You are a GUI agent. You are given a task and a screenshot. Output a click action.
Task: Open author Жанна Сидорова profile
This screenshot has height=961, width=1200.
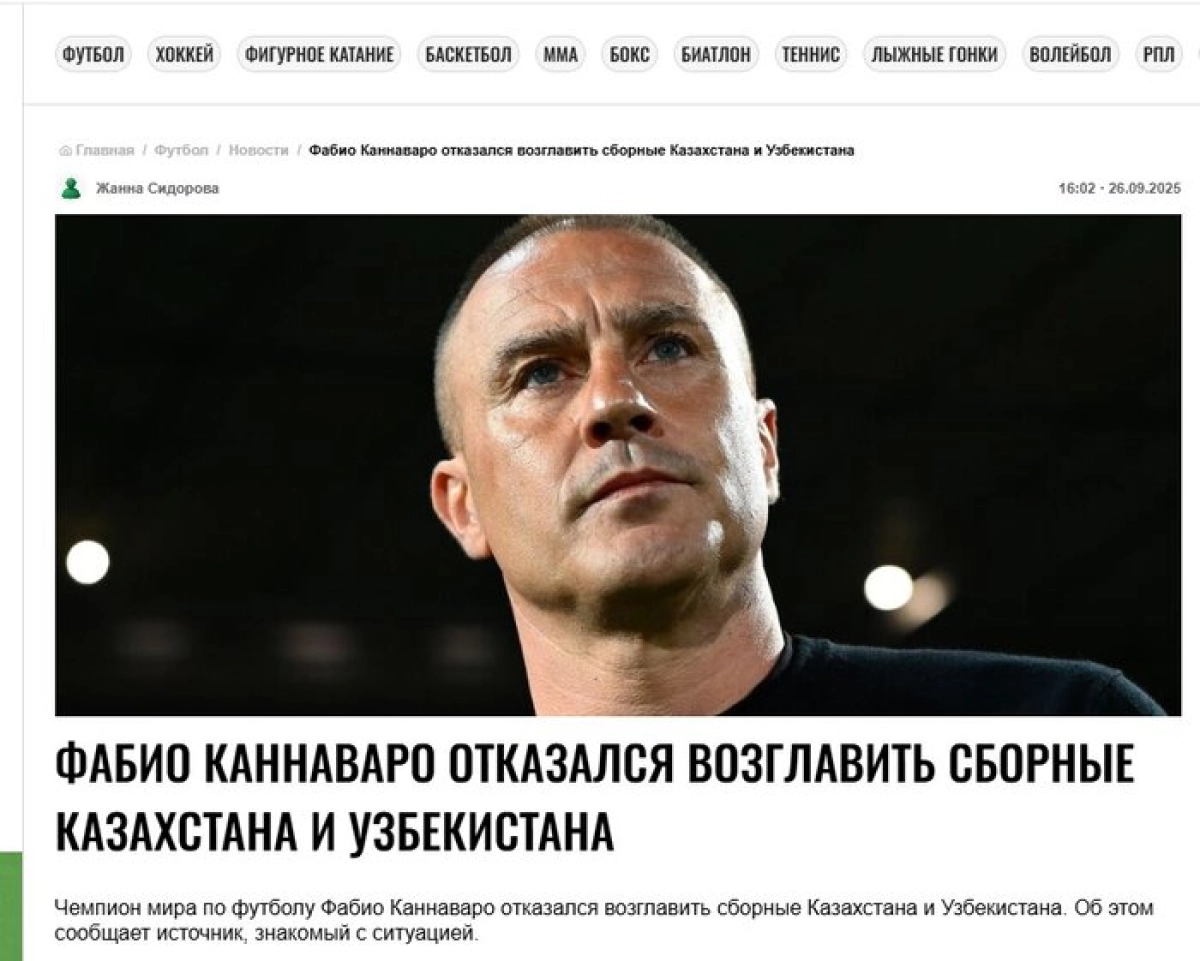click(x=157, y=188)
